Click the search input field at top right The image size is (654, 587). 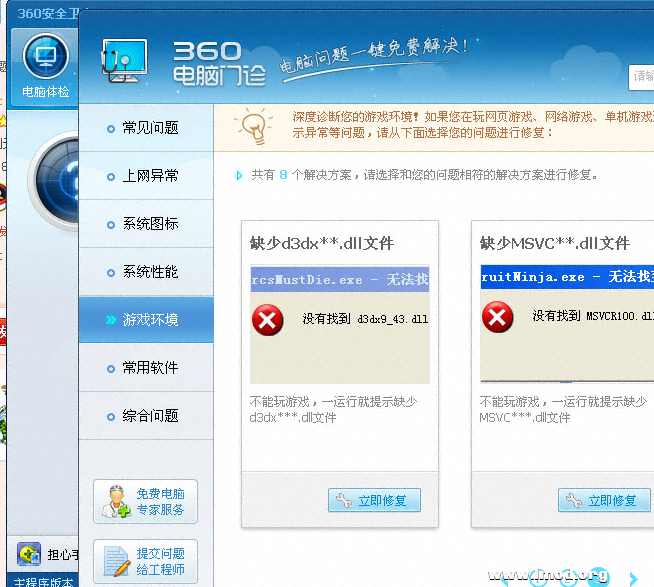[x=641, y=77]
